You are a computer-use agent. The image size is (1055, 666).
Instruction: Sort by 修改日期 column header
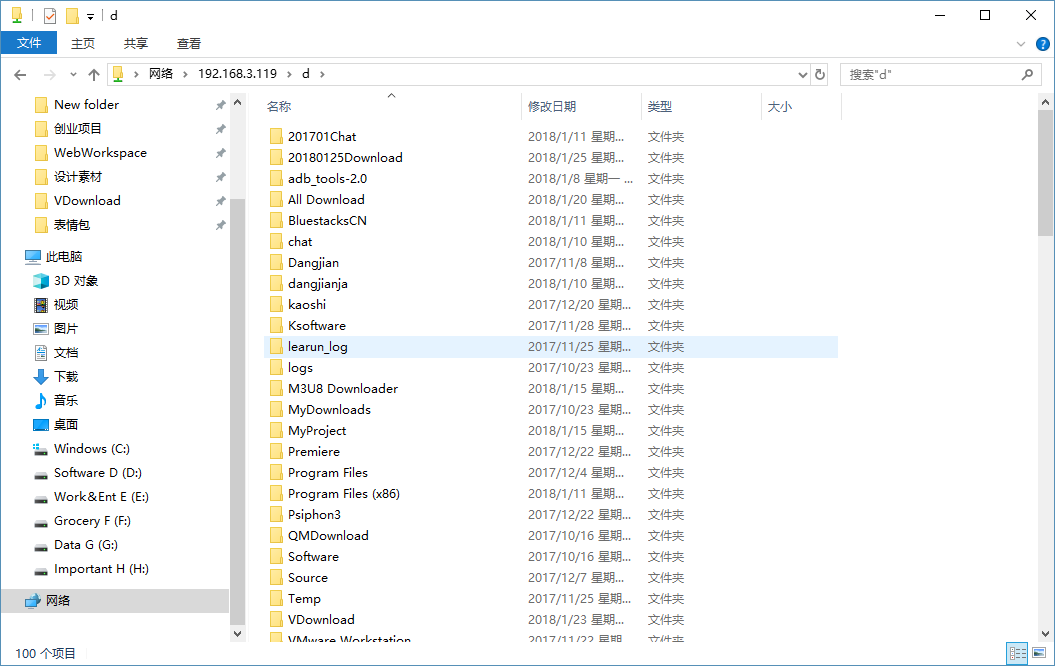click(552, 106)
